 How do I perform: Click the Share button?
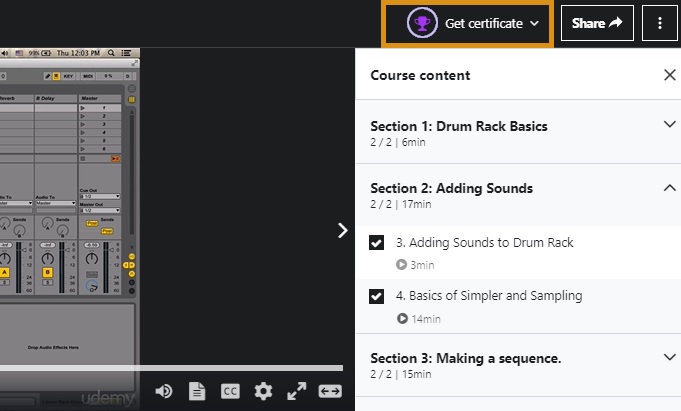click(596, 23)
